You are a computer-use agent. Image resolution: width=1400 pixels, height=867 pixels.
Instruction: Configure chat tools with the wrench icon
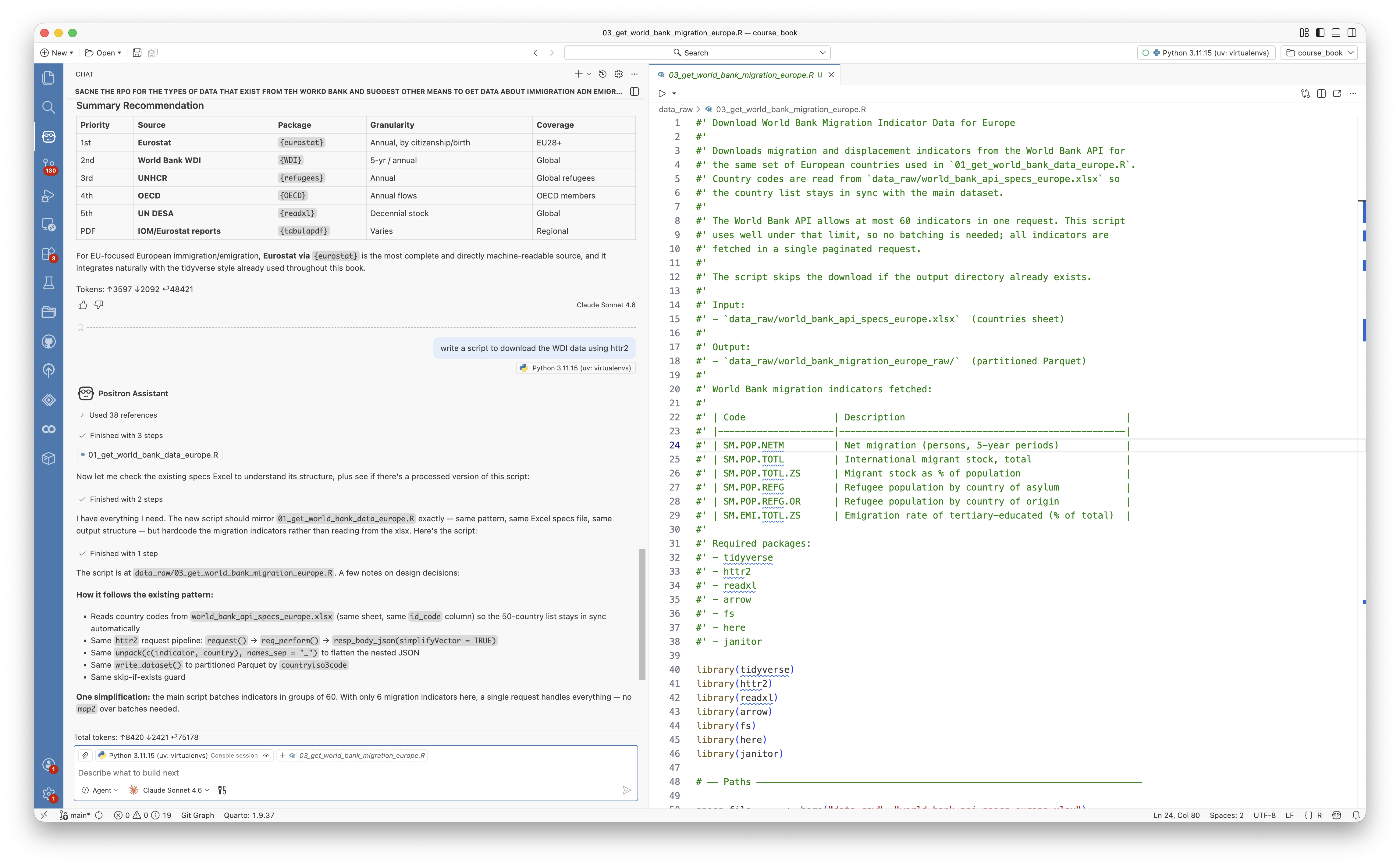[222, 790]
